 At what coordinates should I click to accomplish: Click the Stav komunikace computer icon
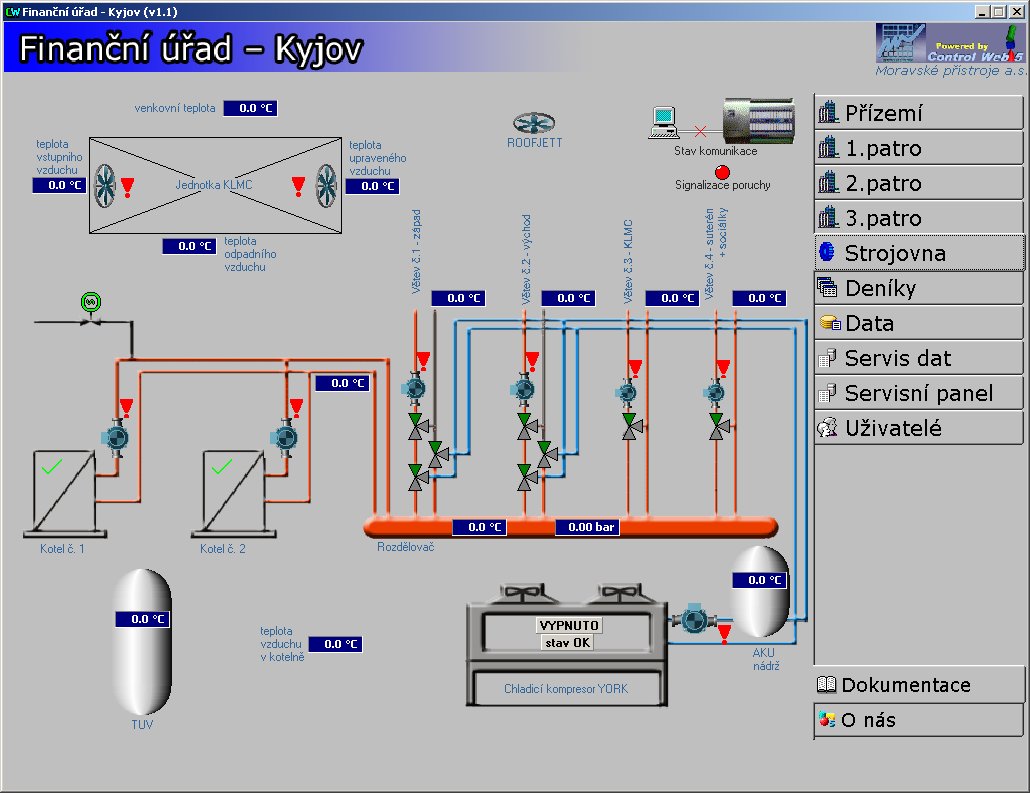pyautogui.click(x=664, y=122)
